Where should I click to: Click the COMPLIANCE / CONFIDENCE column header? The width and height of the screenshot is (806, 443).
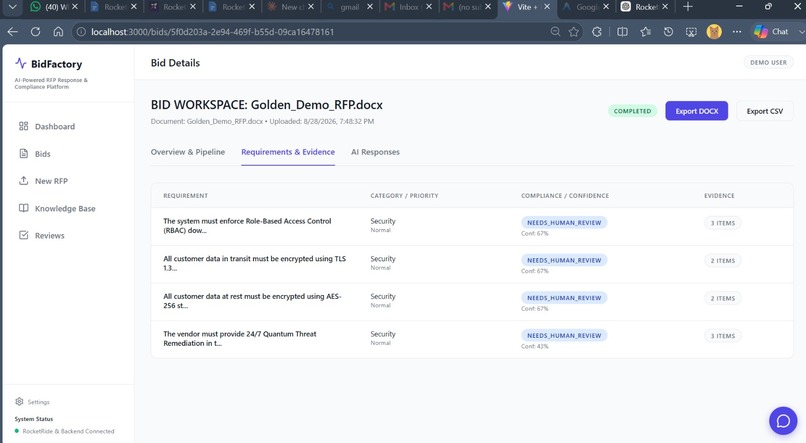click(564, 196)
